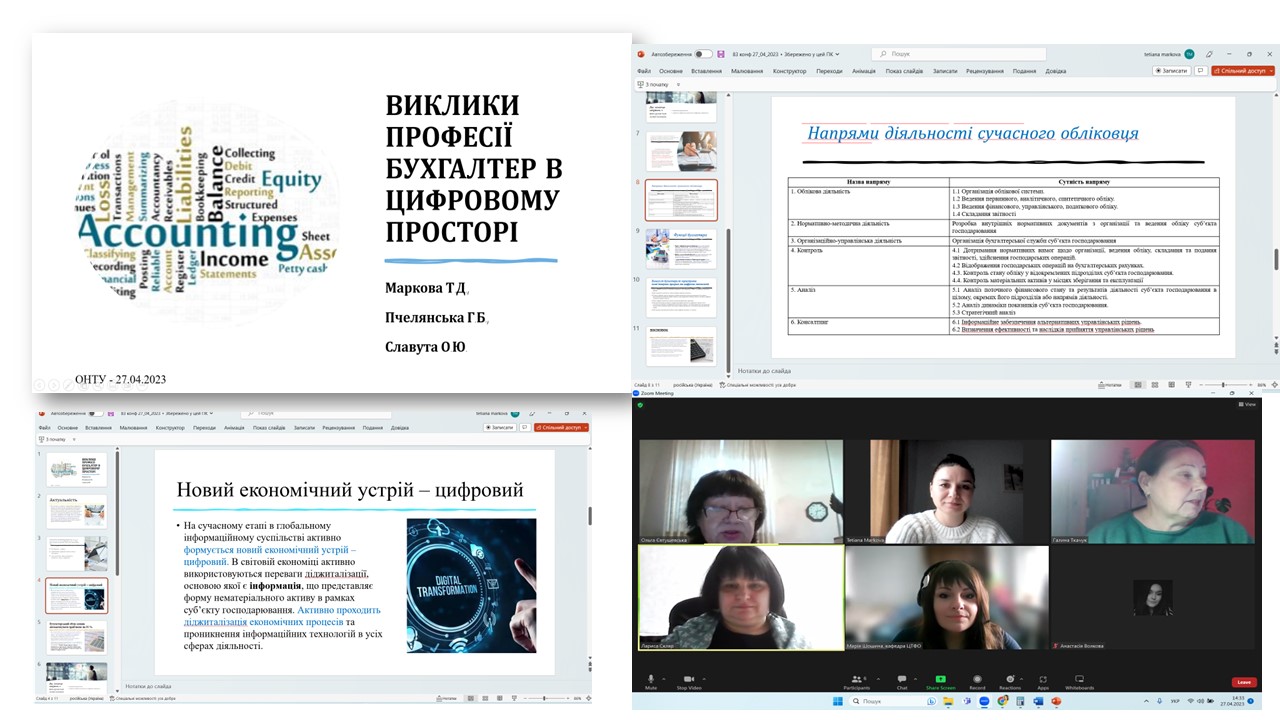Image resolution: width=1280 pixels, height=720 pixels.
Task: Start Record in Zoom toolbar
Action: pyautogui.click(x=977, y=681)
